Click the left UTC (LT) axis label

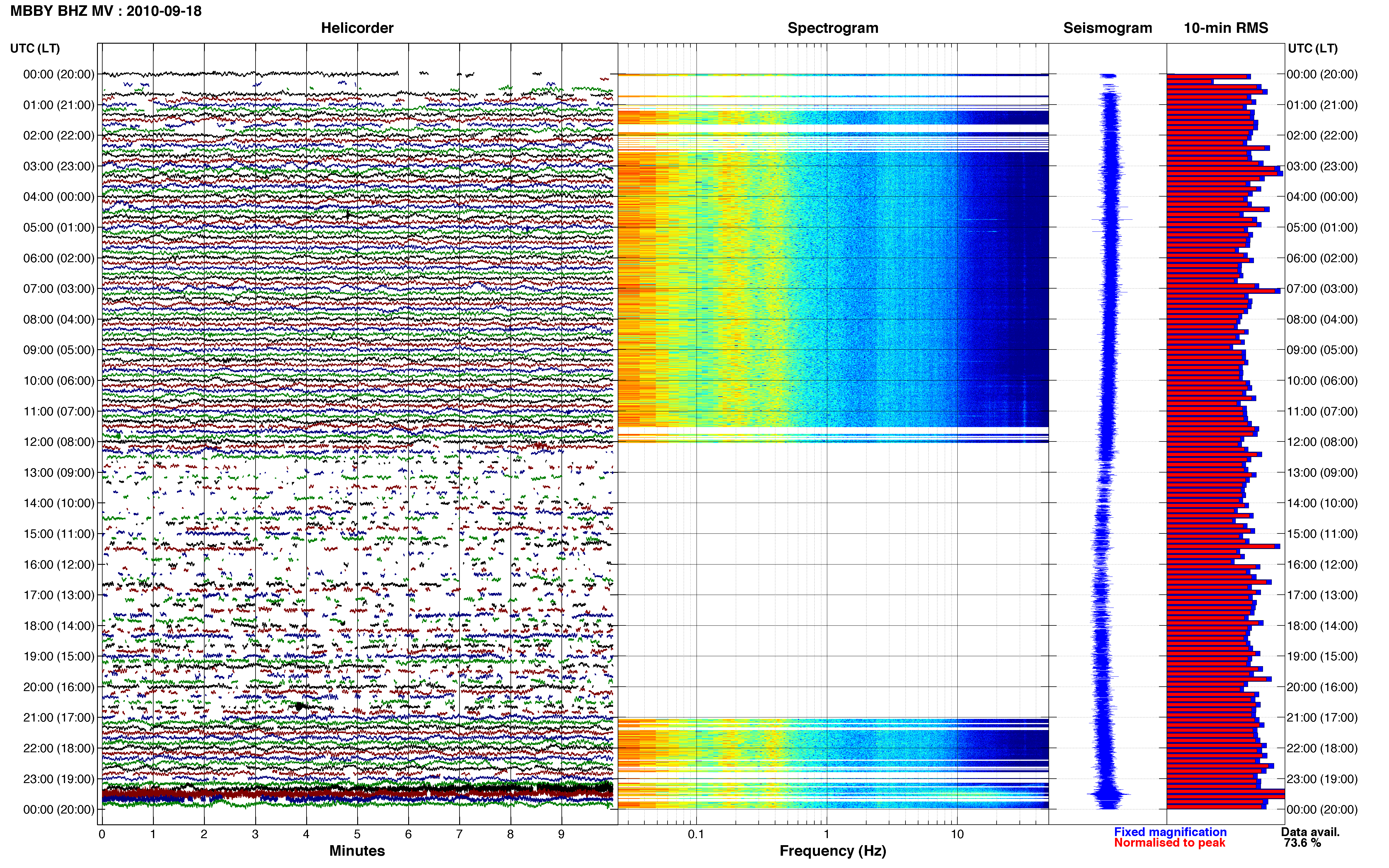(35, 48)
